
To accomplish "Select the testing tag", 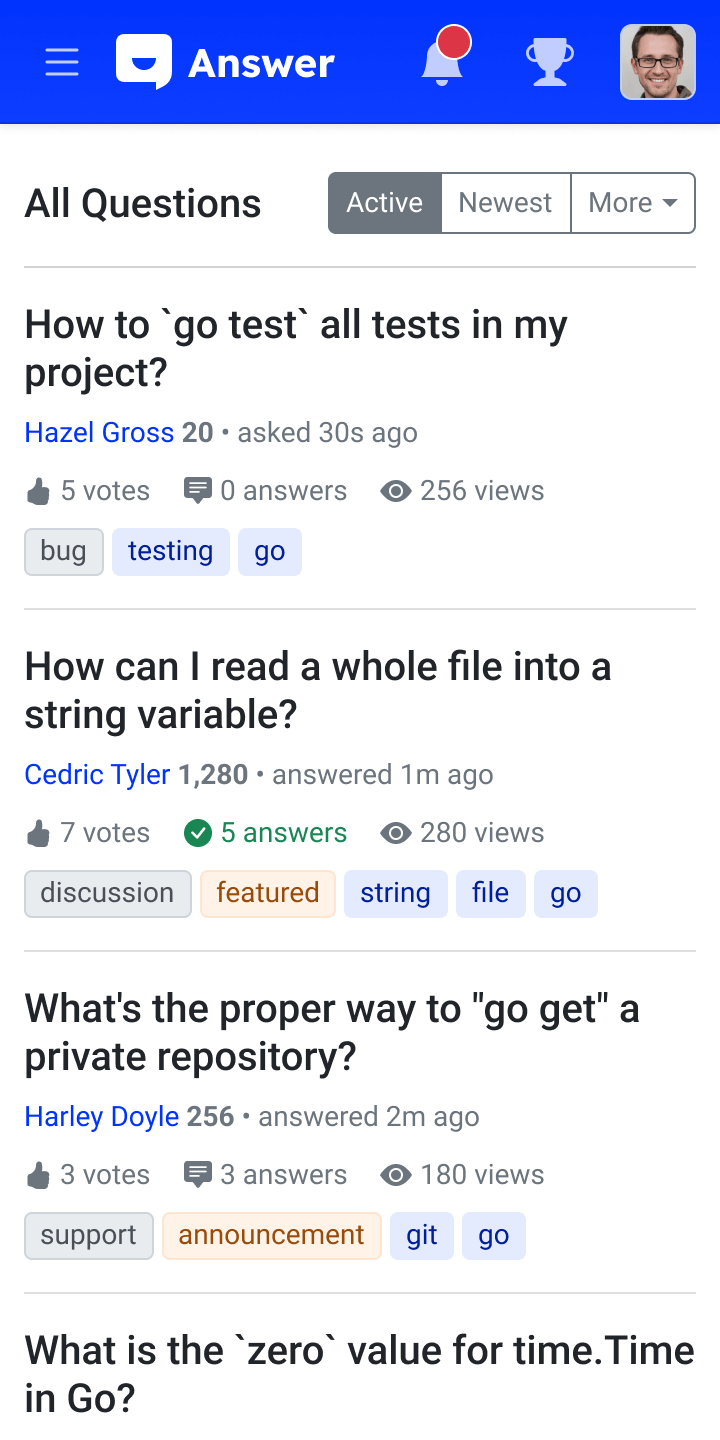I will [x=170, y=551].
